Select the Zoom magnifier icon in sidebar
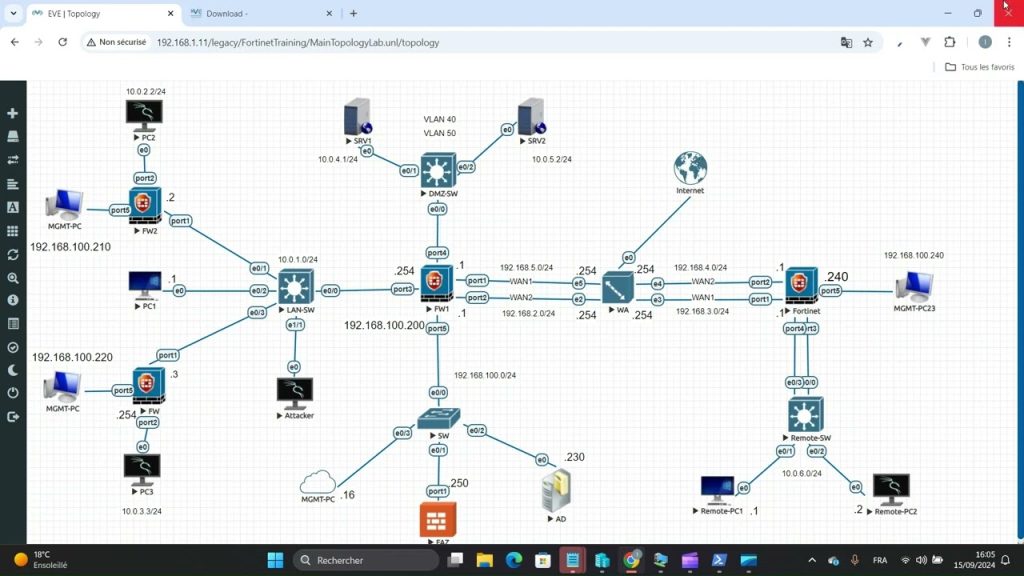The height and width of the screenshot is (576, 1024). [x=13, y=277]
